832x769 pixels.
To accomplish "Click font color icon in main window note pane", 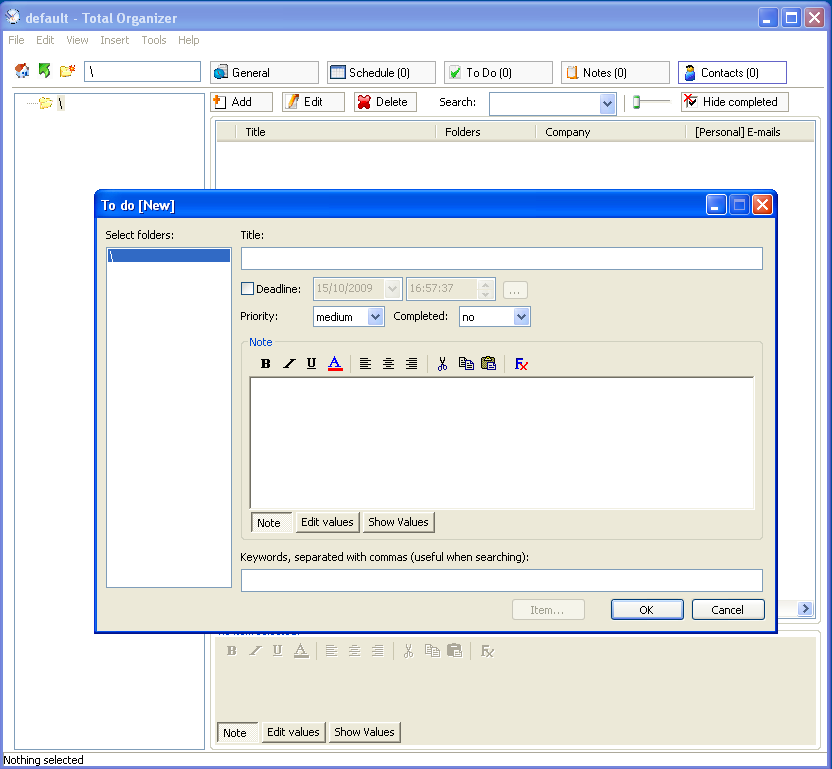I will coord(301,651).
